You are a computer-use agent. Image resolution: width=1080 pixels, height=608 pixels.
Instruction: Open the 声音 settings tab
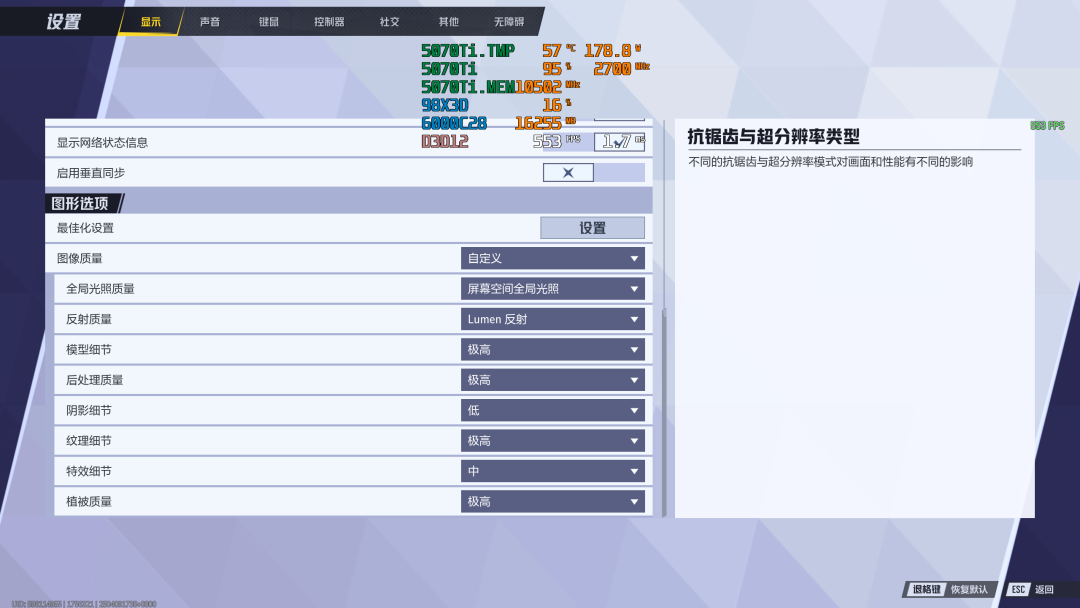[210, 21]
